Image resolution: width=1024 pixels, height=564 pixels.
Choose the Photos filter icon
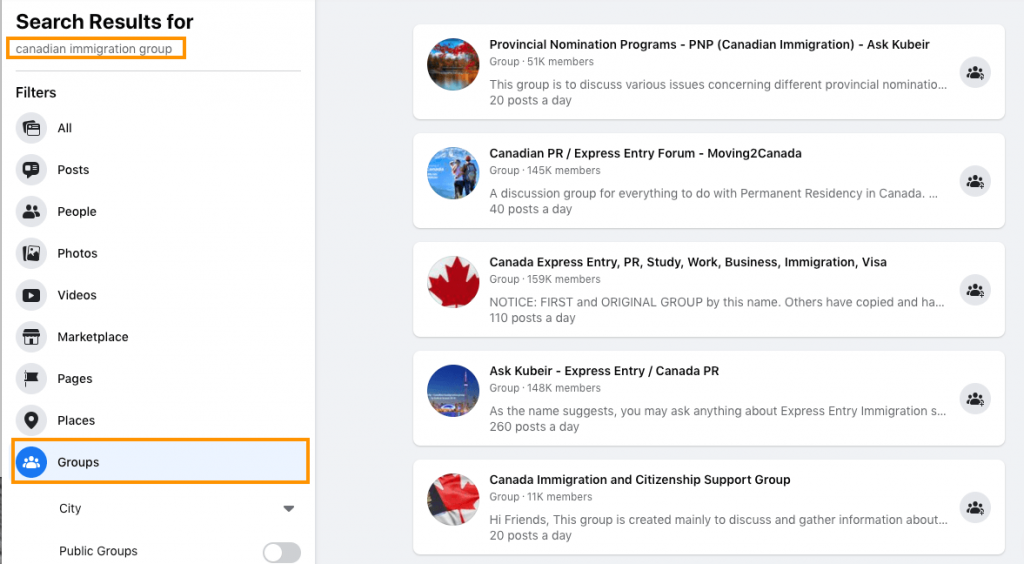tap(31, 253)
